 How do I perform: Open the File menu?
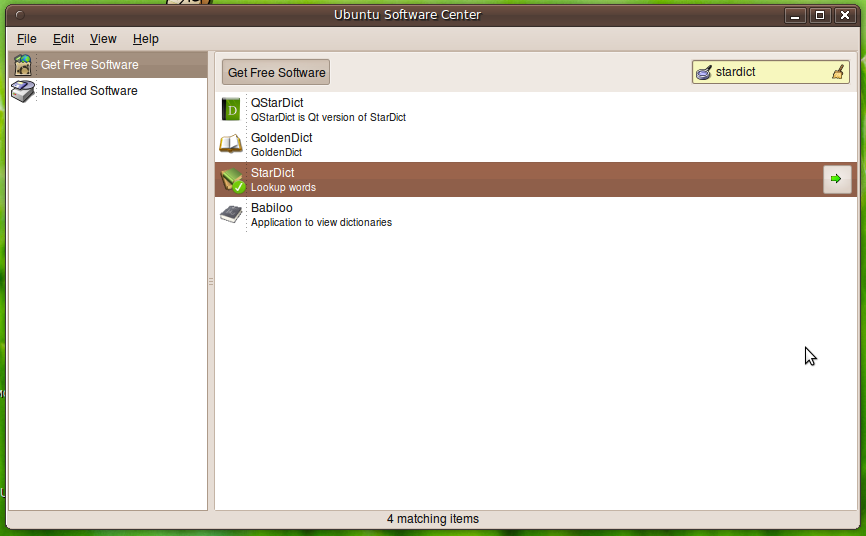click(x=27, y=39)
